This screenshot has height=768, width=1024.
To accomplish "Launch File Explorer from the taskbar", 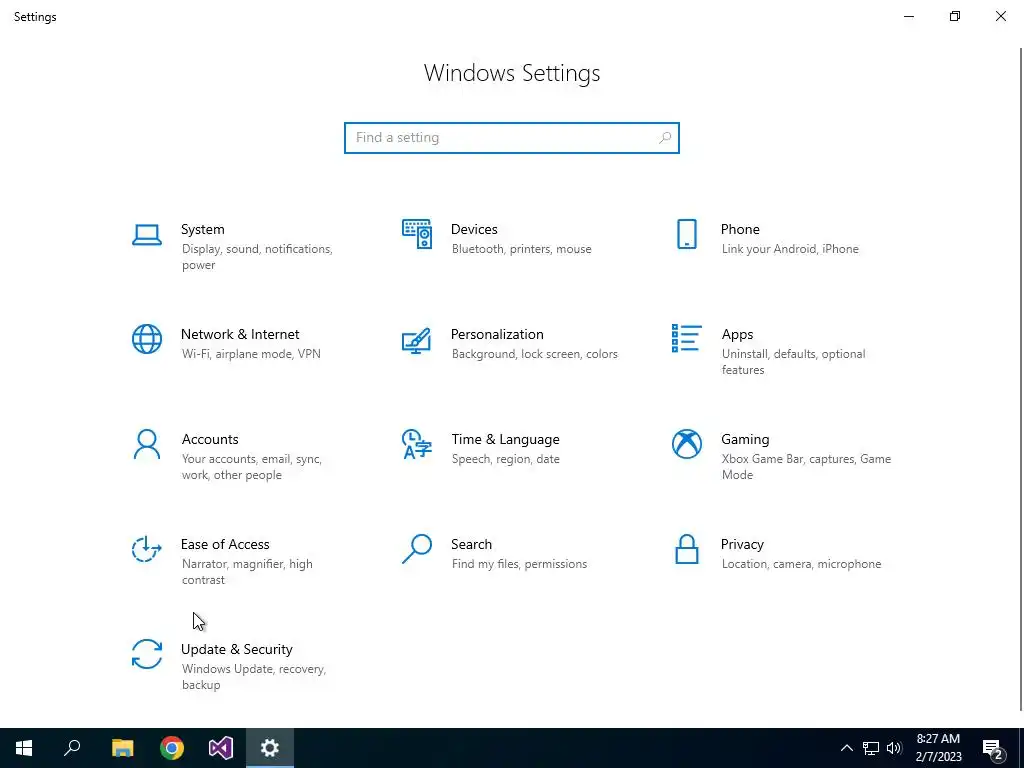I will pyautogui.click(x=122, y=748).
